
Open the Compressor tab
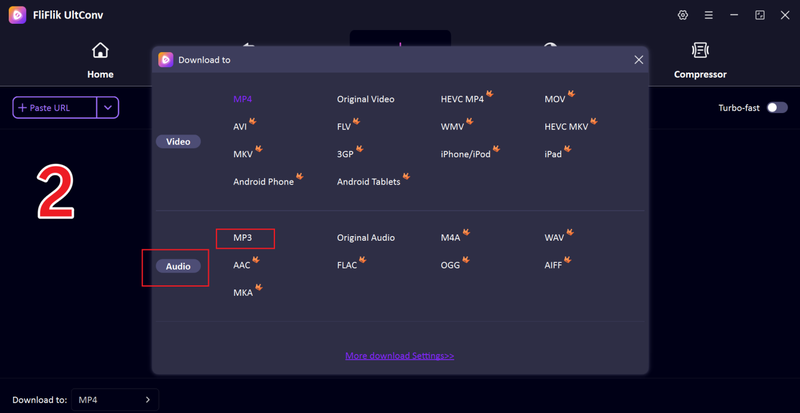click(x=700, y=60)
